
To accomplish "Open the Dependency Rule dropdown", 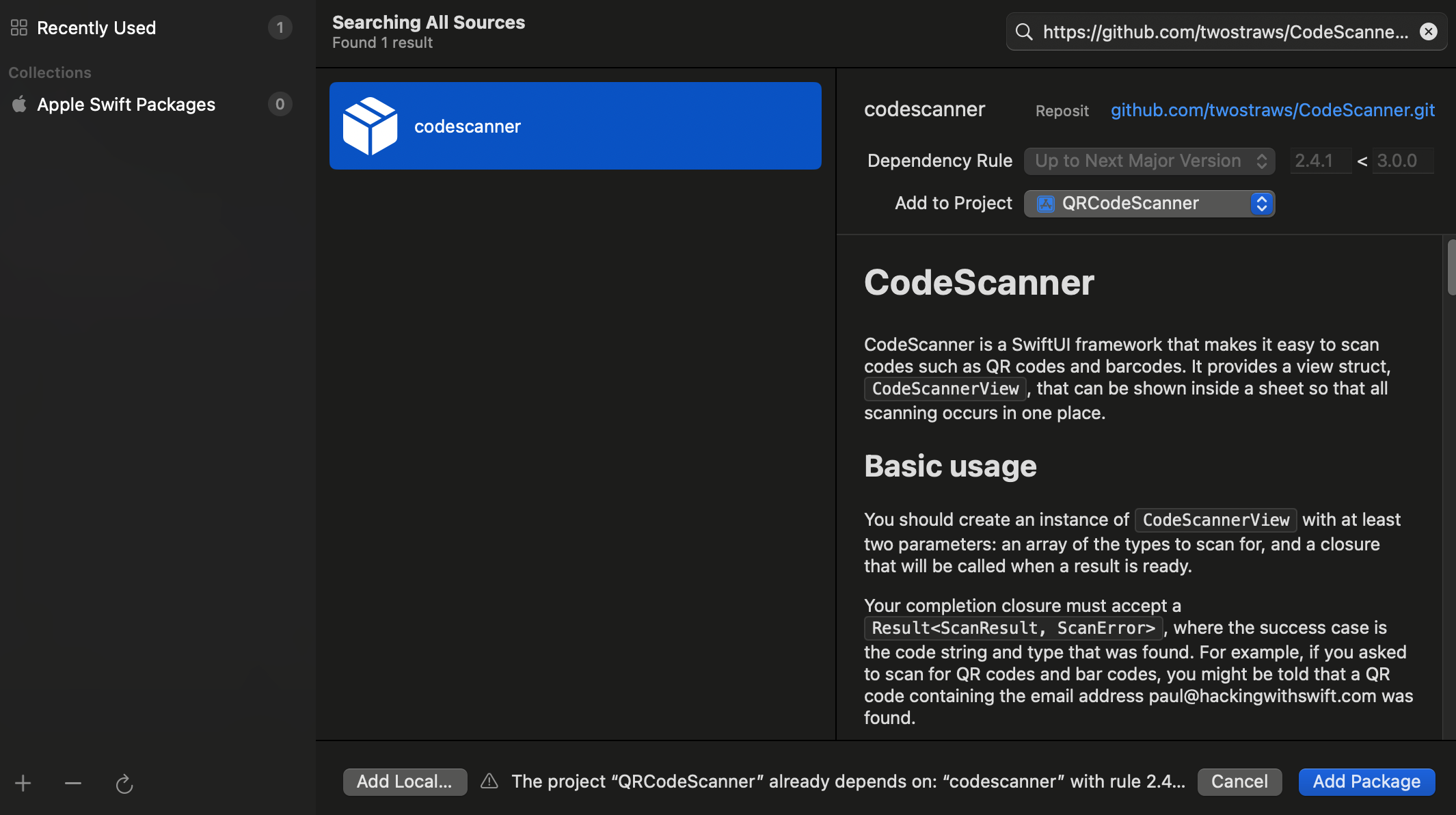I will coord(1149,161).
